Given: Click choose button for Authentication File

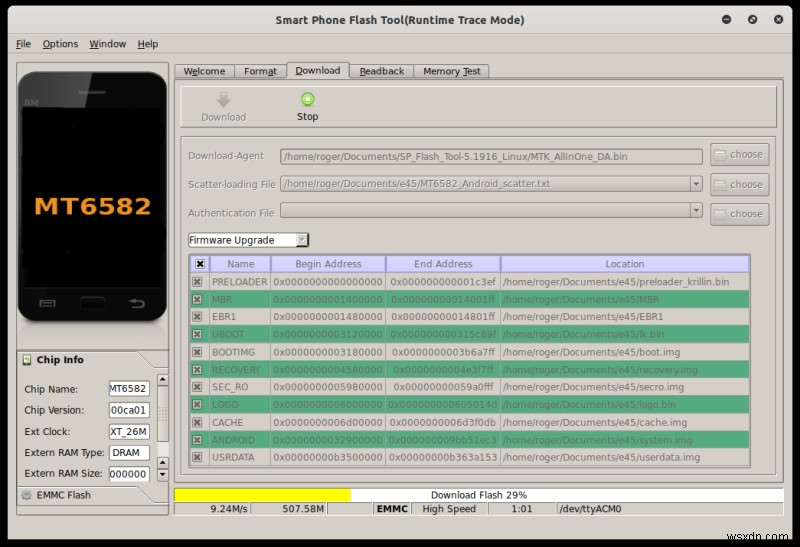Looking at the screenshot, I should [739, 214].
